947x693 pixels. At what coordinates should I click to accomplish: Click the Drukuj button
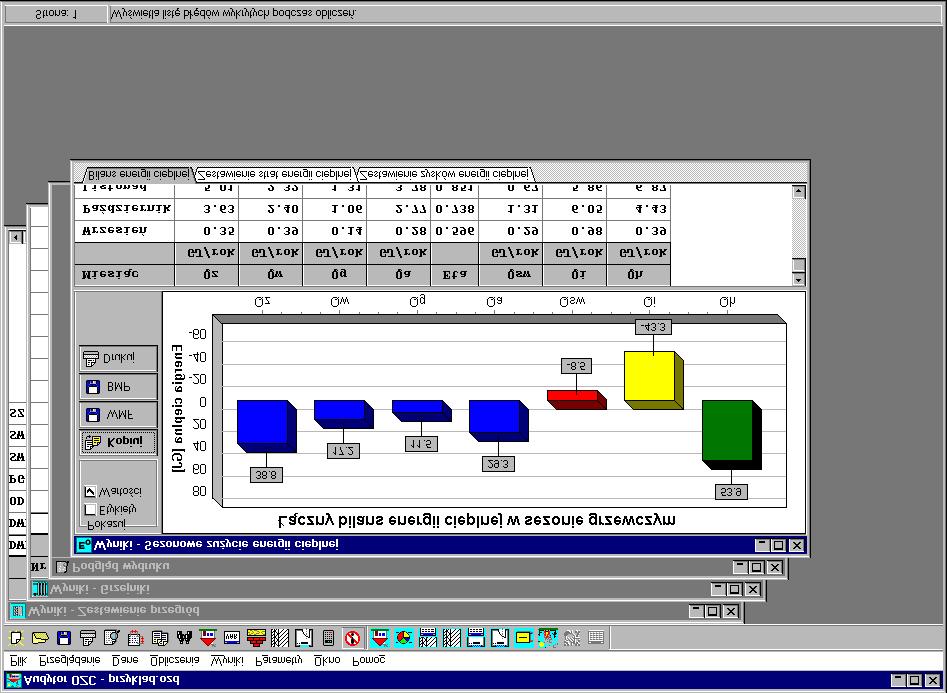118,358
